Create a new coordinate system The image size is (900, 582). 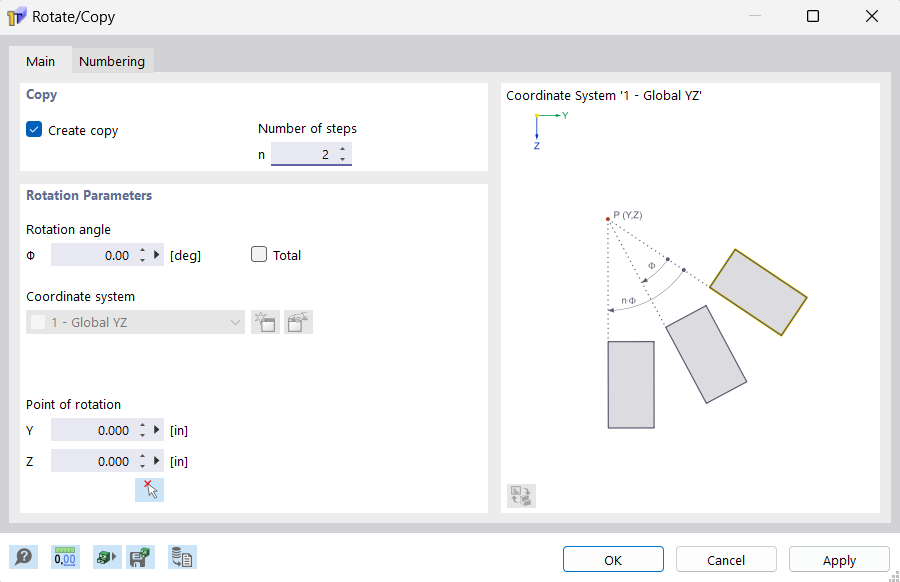pos(264,322)
